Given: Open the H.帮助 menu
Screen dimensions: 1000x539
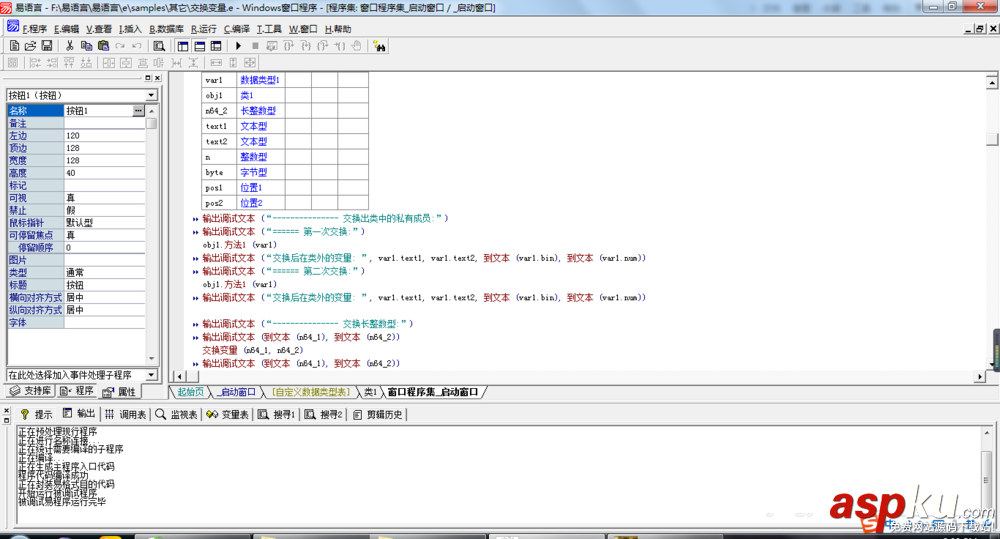Looking at the screenshot, I should coord(337,29).
